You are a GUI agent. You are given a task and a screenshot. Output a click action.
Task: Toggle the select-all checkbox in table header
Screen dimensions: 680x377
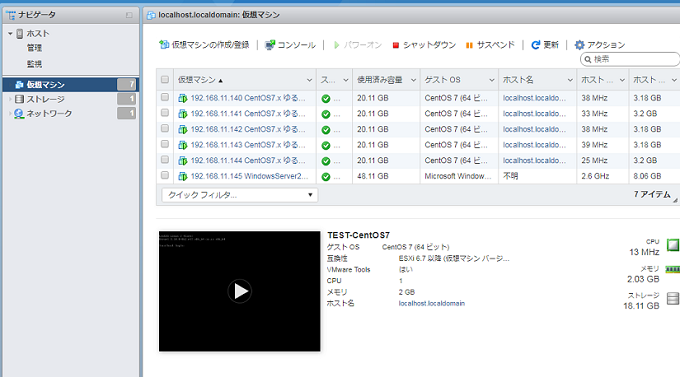165,79
